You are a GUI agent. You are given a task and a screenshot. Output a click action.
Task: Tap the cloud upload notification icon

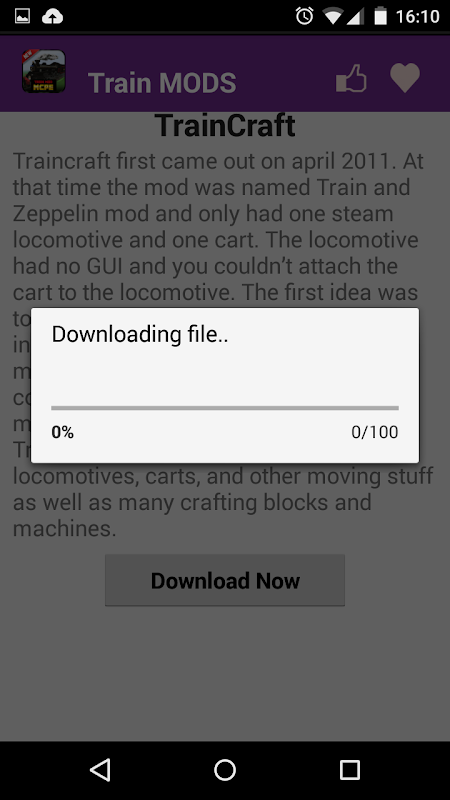click(52, 17)
